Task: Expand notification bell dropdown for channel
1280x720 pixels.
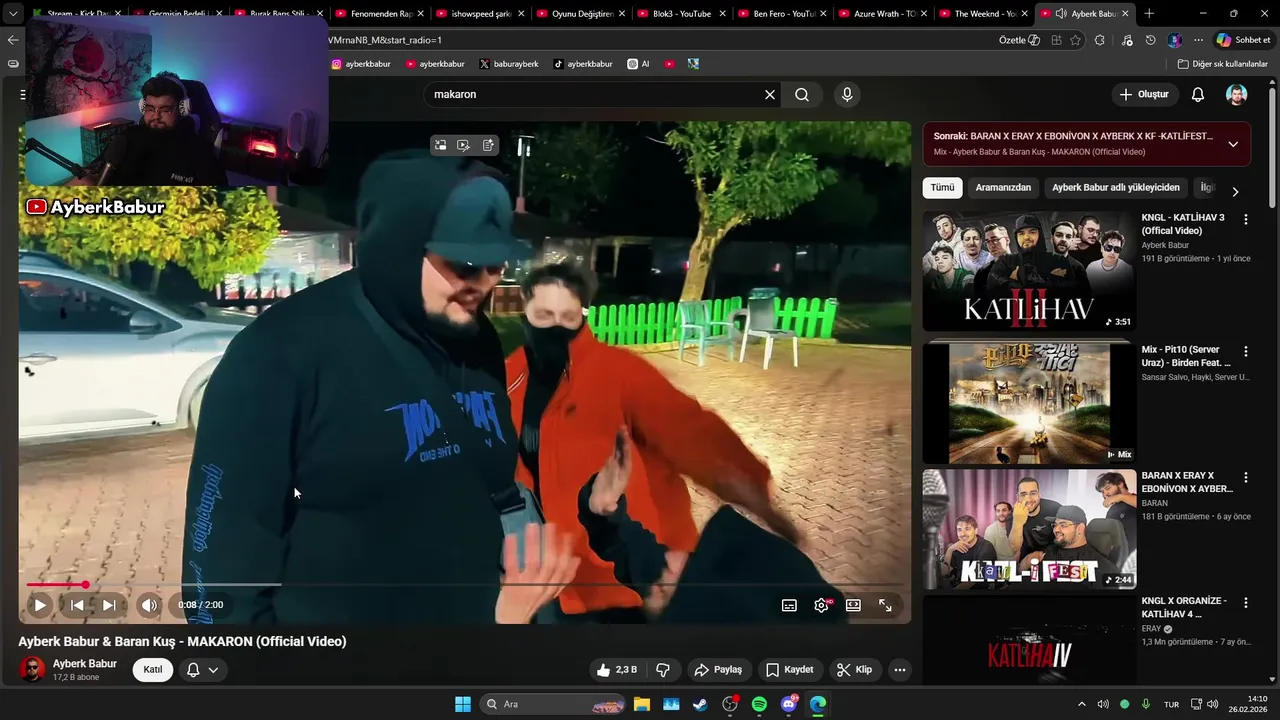Action: 203,670
